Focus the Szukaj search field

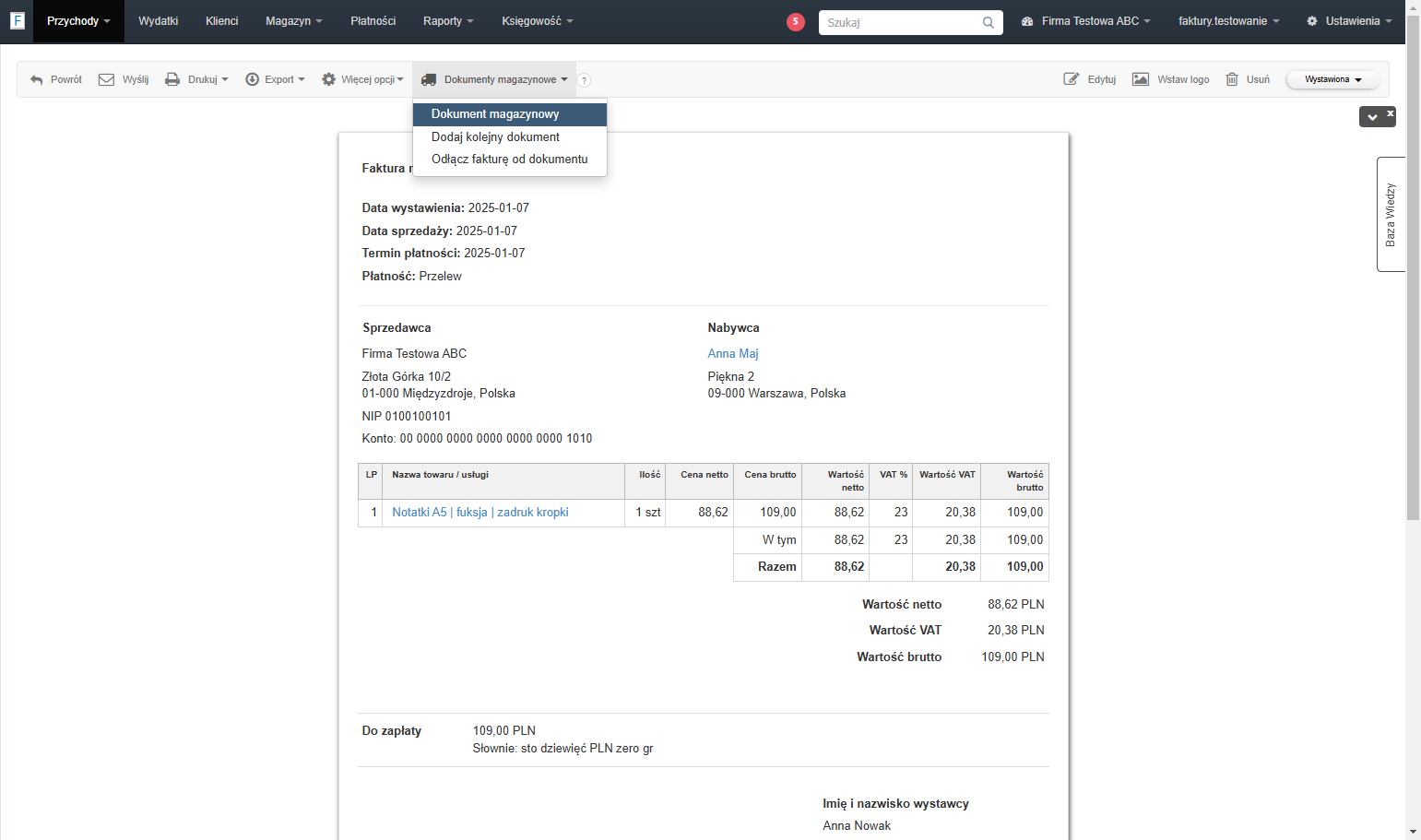(902, 22)
